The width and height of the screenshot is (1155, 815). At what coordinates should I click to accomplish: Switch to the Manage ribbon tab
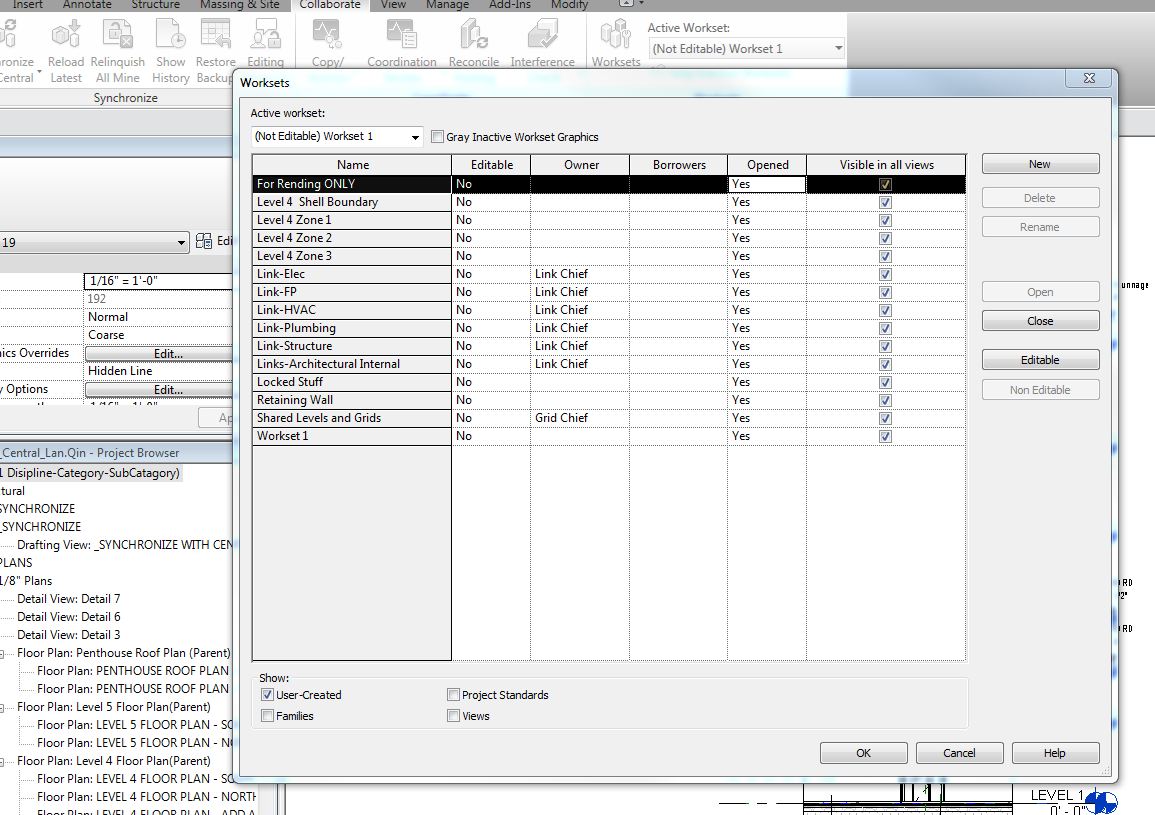447,5
